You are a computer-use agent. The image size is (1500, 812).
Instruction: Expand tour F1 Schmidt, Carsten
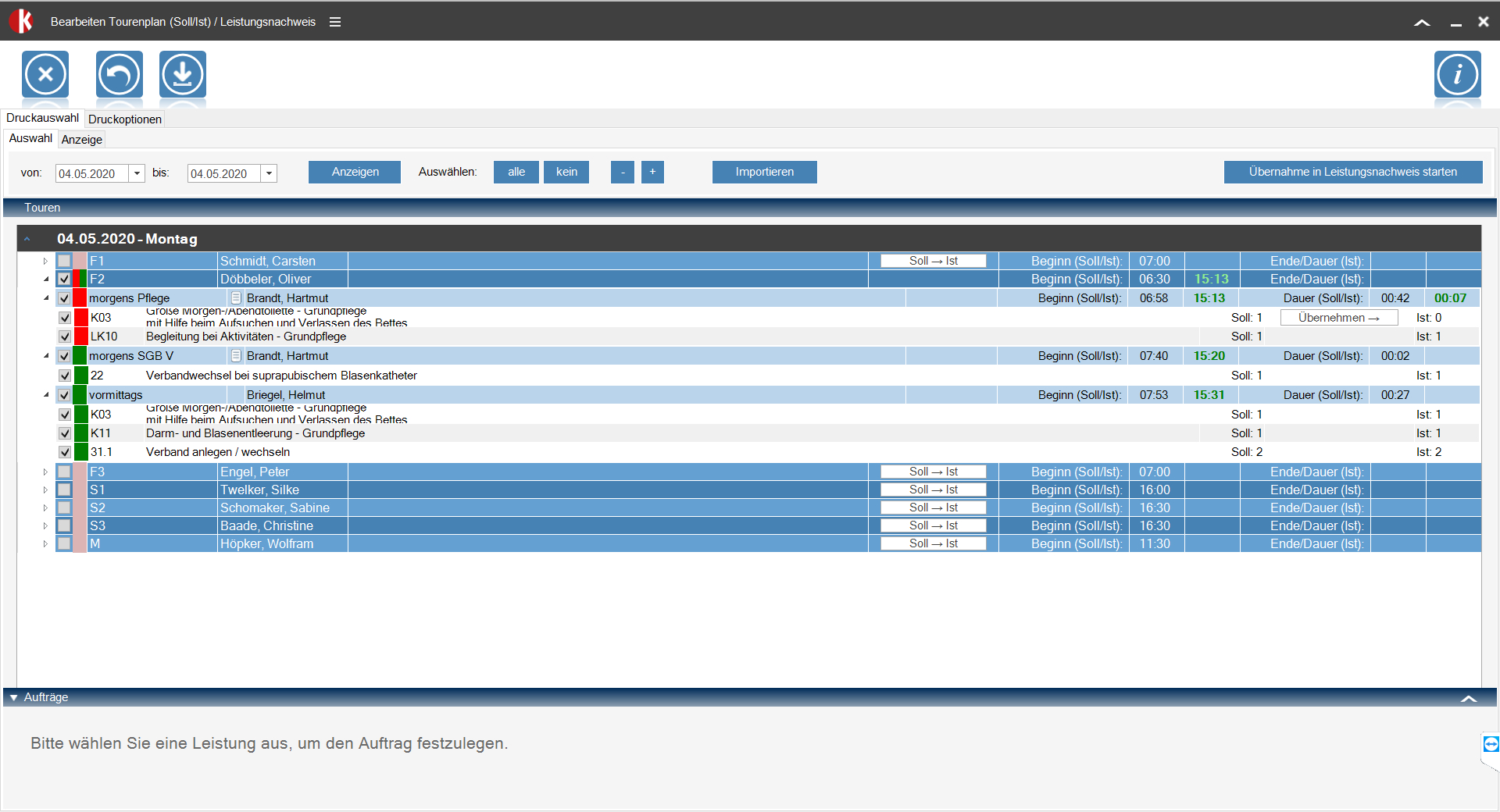tap(45, 261)
